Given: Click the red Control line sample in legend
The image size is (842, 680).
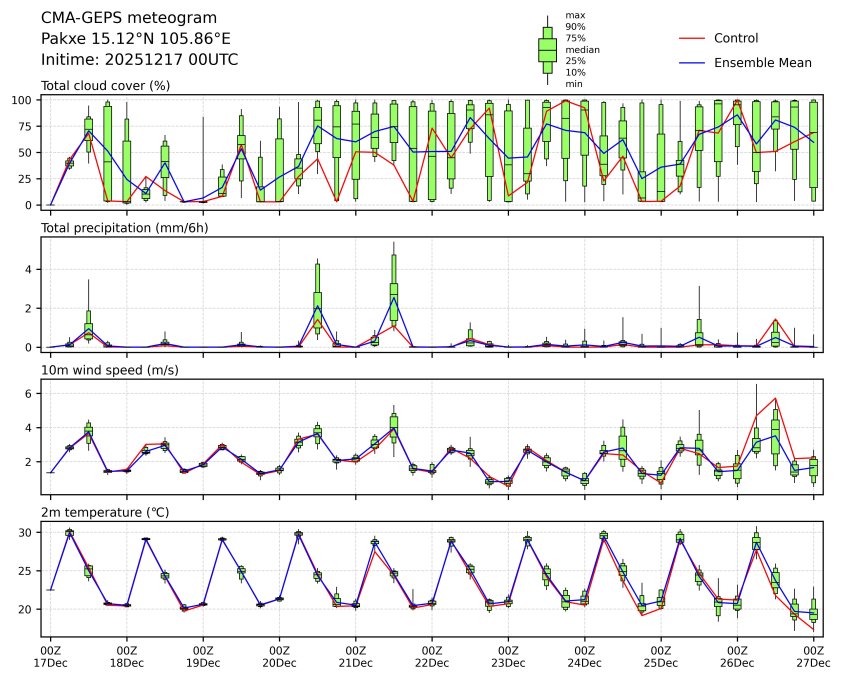Looking at the screenshot, I should (692, 38).
